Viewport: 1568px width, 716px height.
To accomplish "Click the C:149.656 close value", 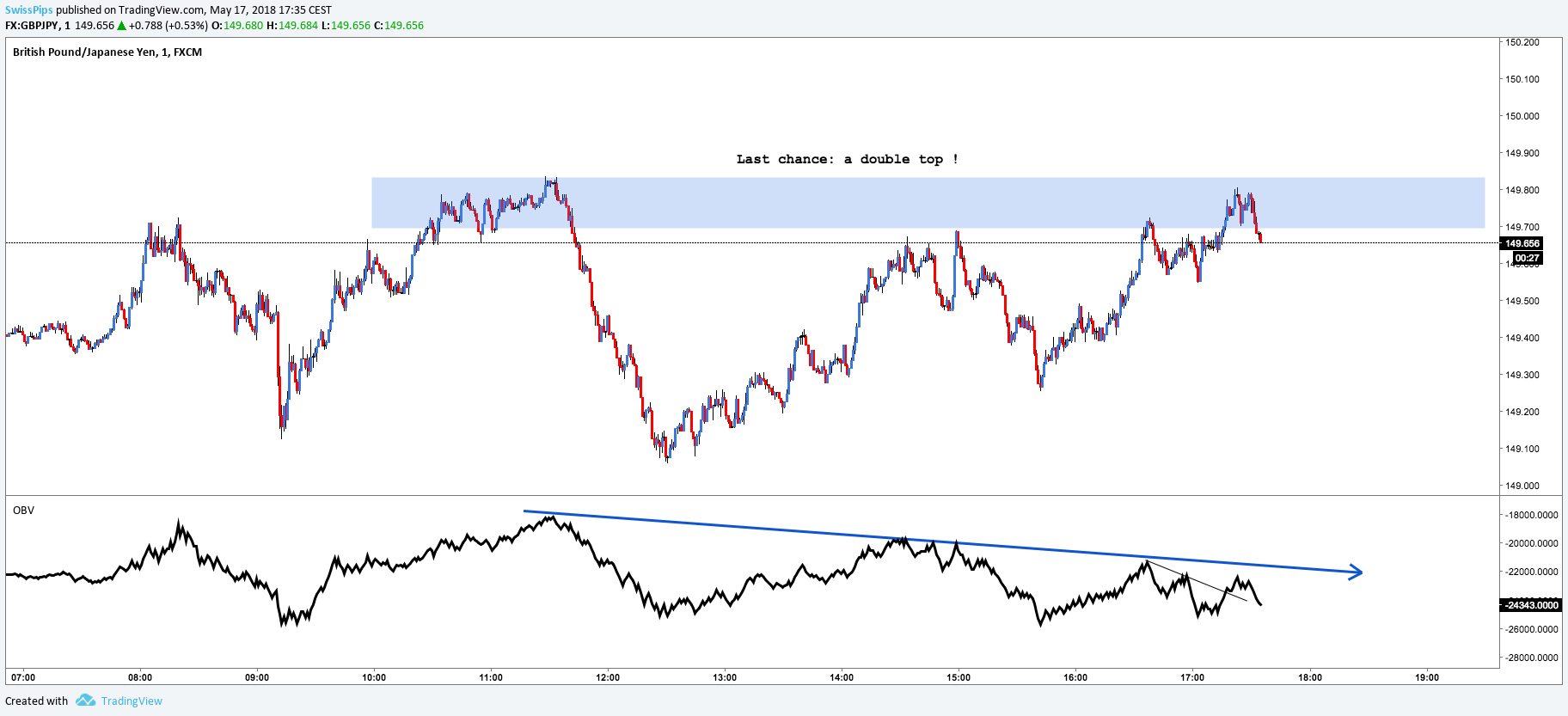I will pyautogui.click(x=399, y=26).
